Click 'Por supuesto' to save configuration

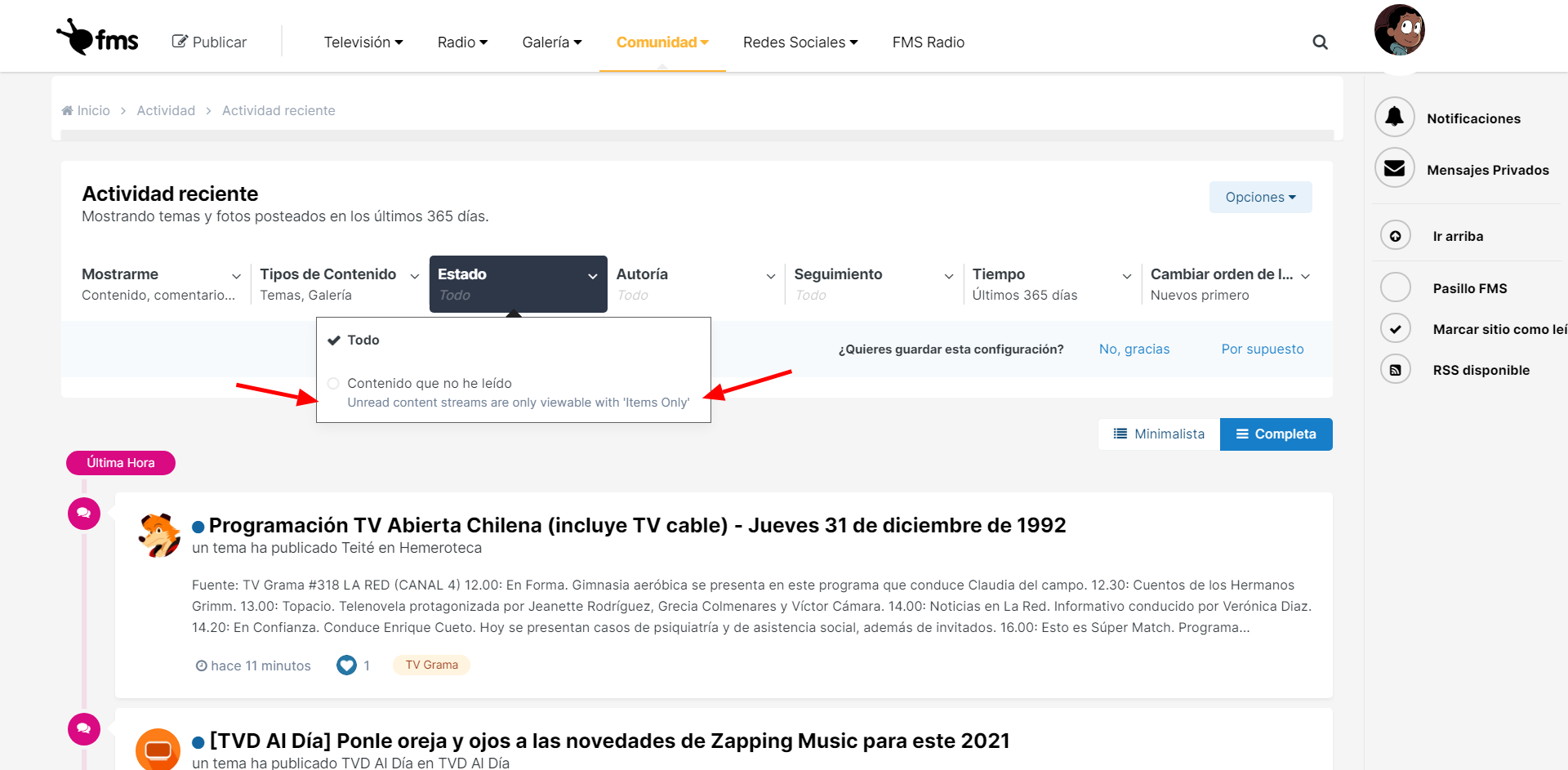click(1262, 349)
